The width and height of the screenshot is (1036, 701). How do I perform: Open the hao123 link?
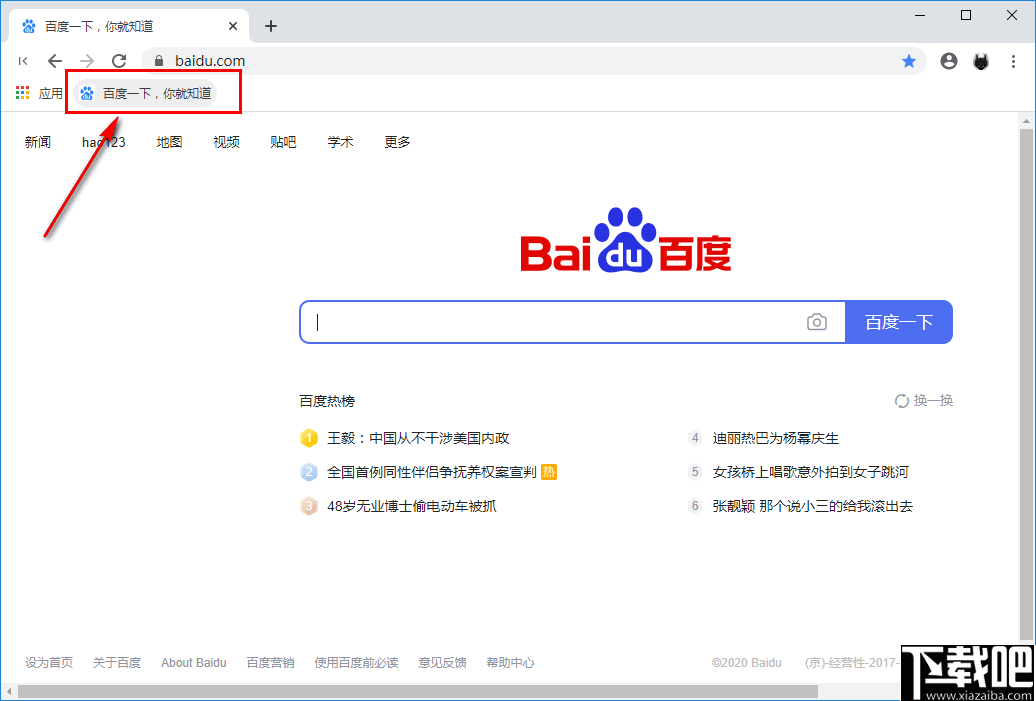coord(104,142)
